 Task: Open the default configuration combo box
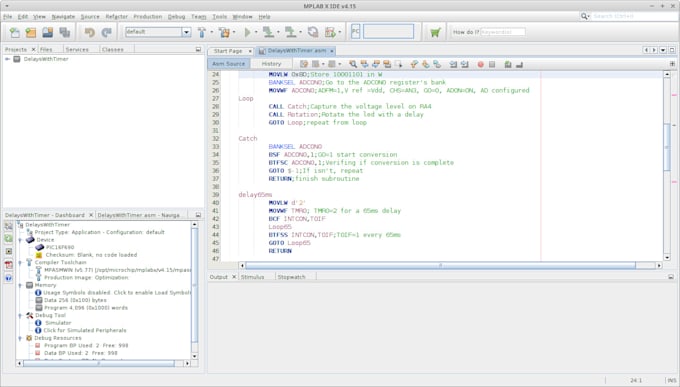tap(158, 32)
